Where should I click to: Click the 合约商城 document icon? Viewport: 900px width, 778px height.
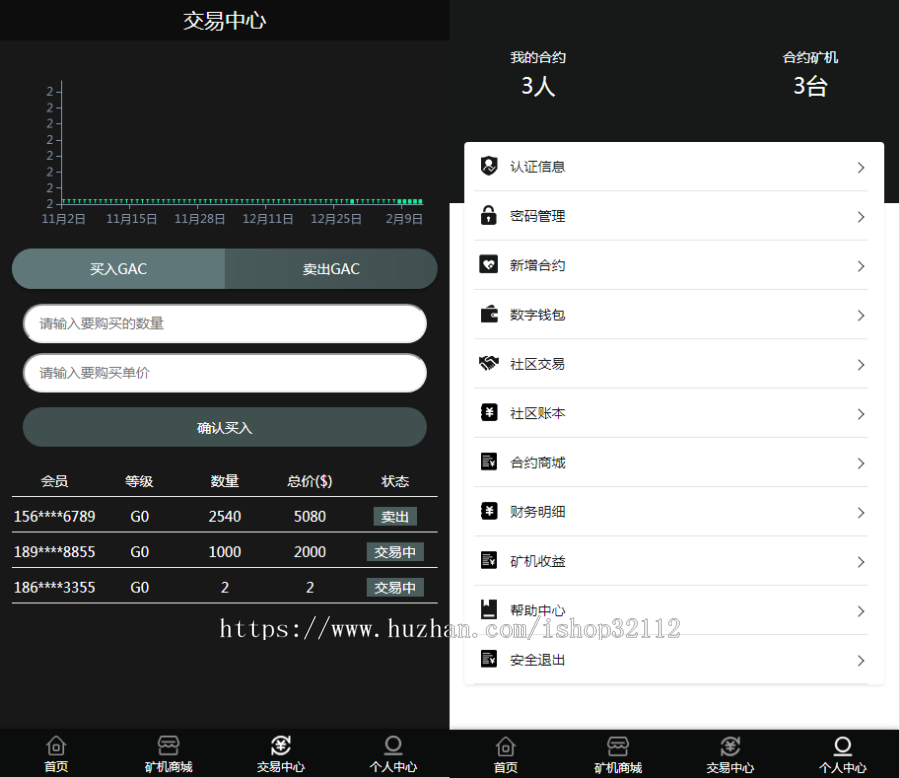pyautogui.click(x=488, y=462)
